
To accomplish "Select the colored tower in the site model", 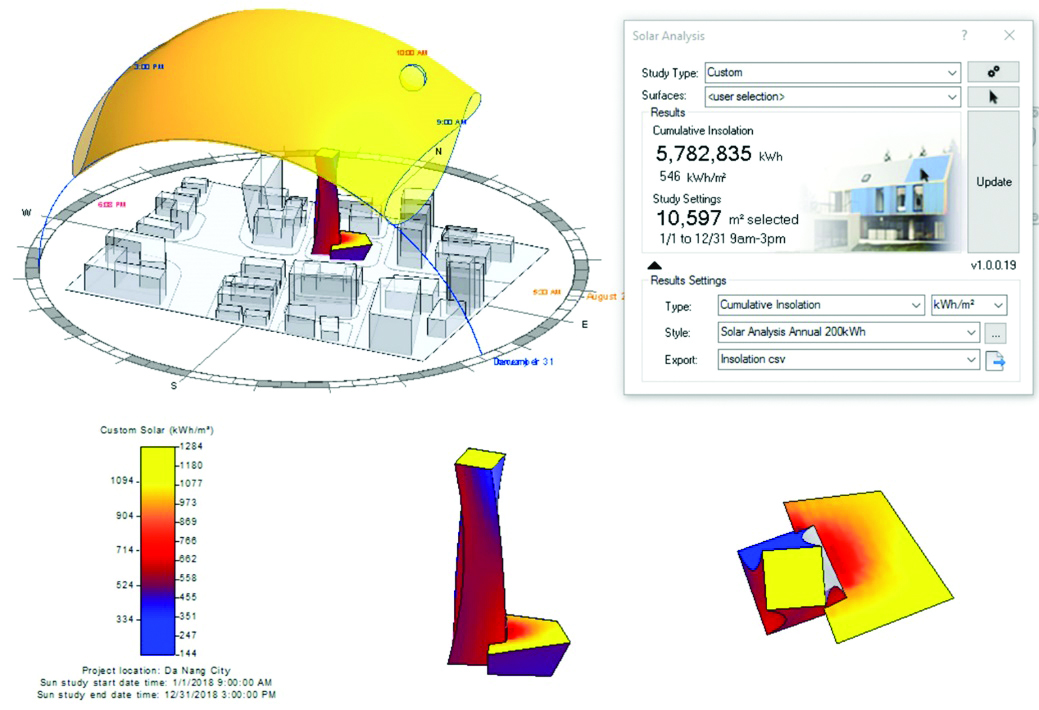I will tap(326, 200).
